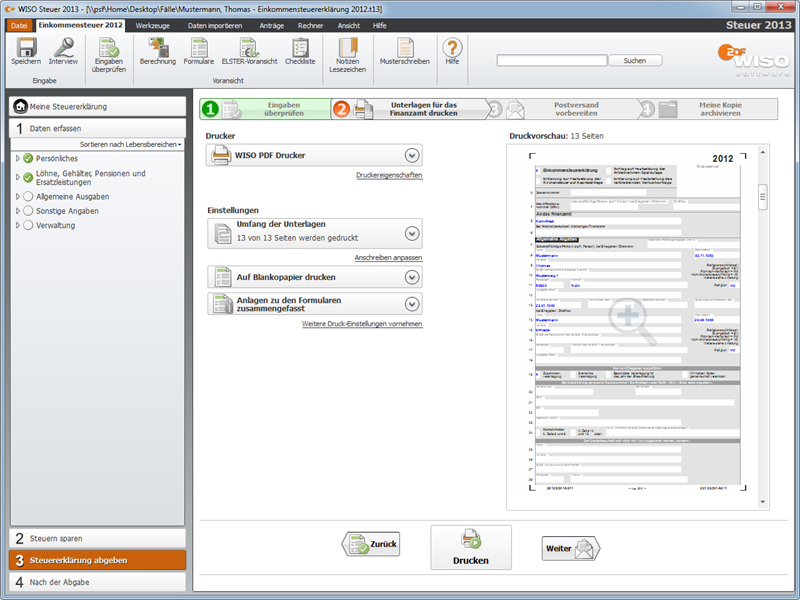Go to step 3 Postversand vorbereiten
This screenshot has width=800, height=600.
(x=563, y=109)
